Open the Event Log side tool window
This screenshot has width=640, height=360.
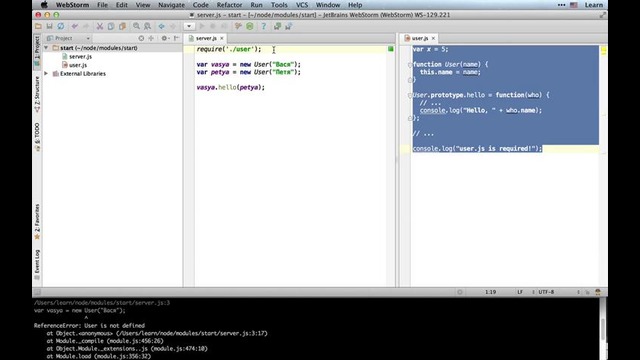tap(37, 264)
